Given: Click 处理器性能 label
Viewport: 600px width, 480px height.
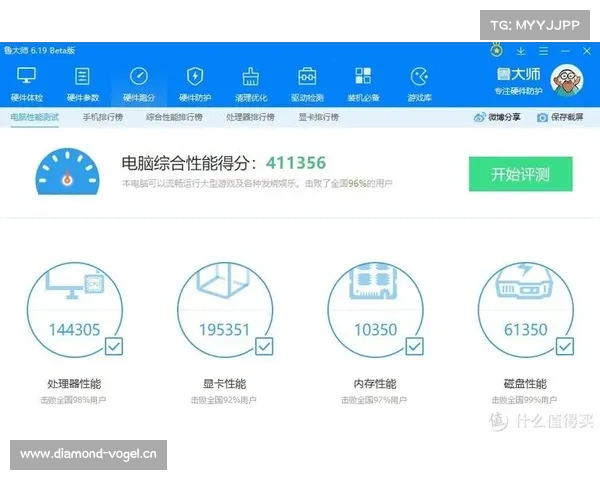Looking at the screenshot, I should [74, 384].
